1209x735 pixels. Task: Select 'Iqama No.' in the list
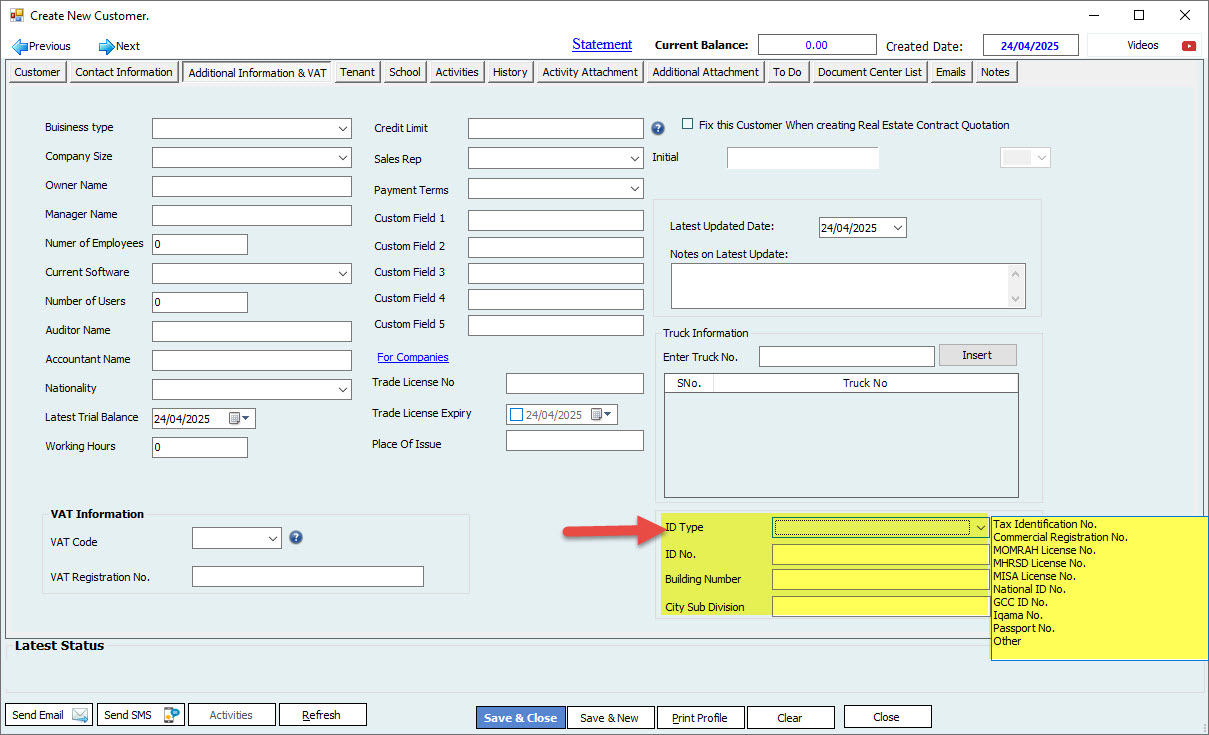pos(1020,615)
